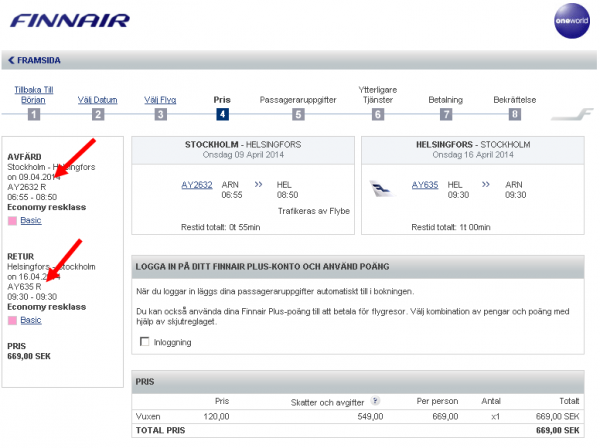This screenshot has height=448, width=600.
Task: Click step 2 number box
Action: [x=98, y=114]
